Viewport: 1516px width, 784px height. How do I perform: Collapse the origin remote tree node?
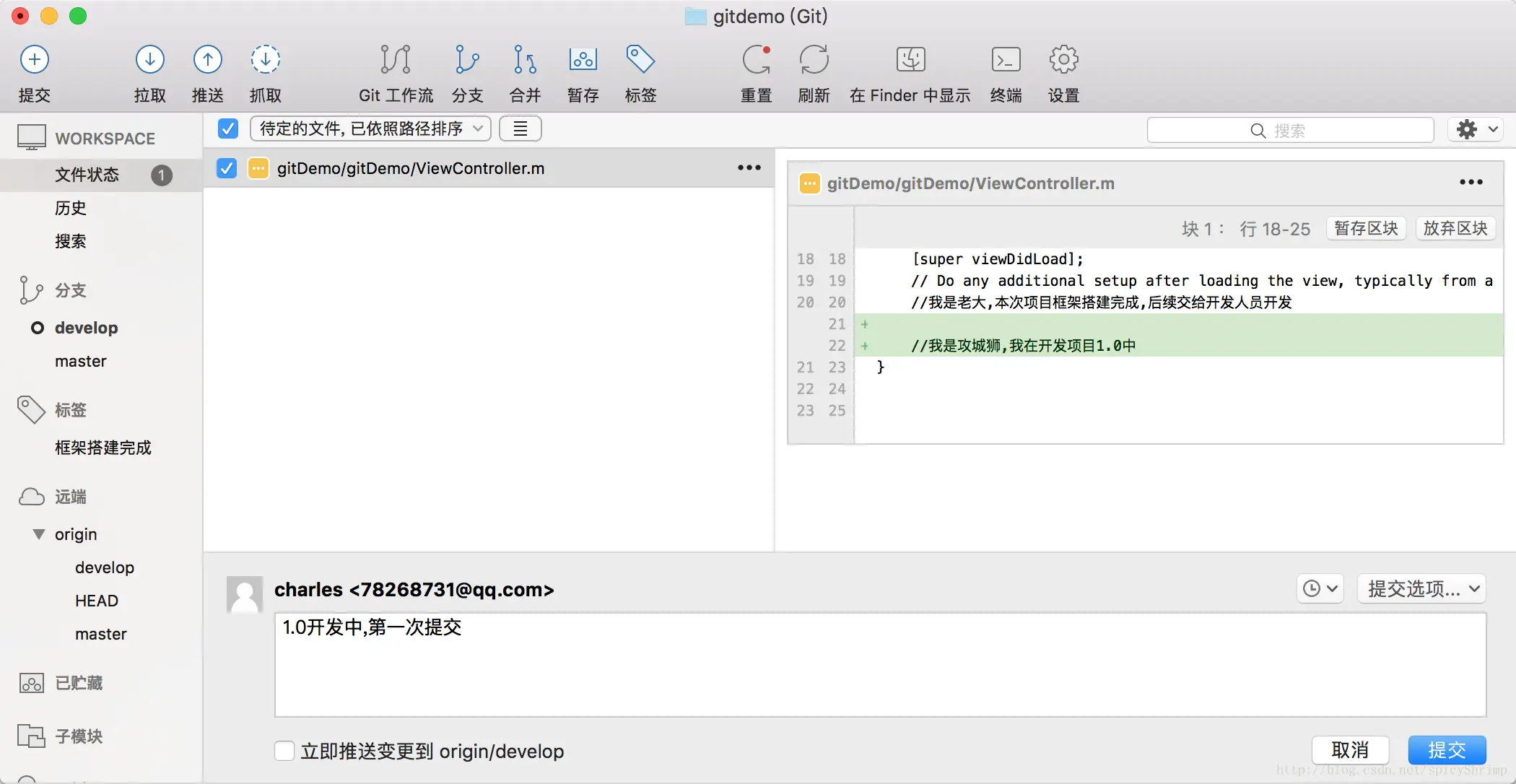[x=39, y=534]
